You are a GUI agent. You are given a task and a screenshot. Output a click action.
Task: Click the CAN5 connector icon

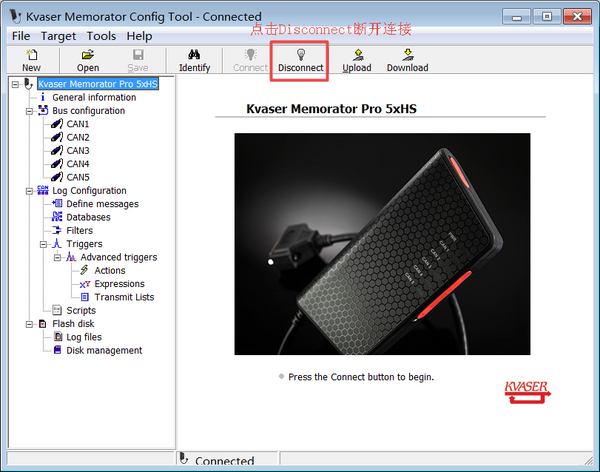click(57, 177)
